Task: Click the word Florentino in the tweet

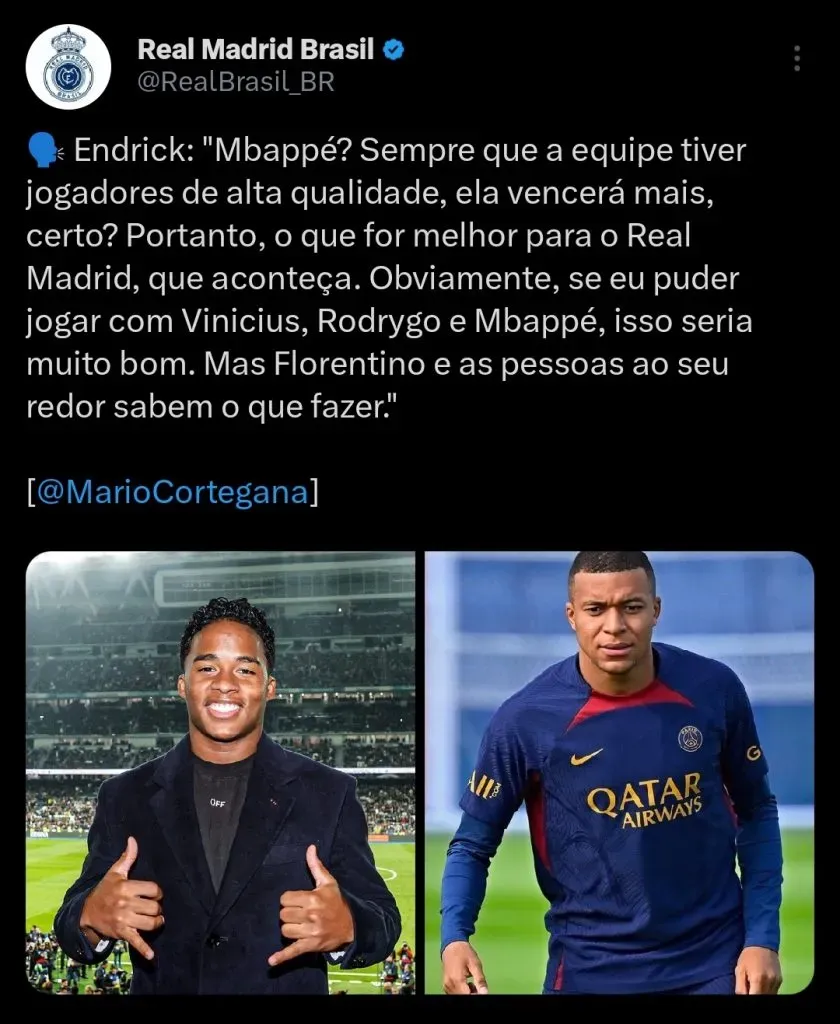Action: click(349, 364)
